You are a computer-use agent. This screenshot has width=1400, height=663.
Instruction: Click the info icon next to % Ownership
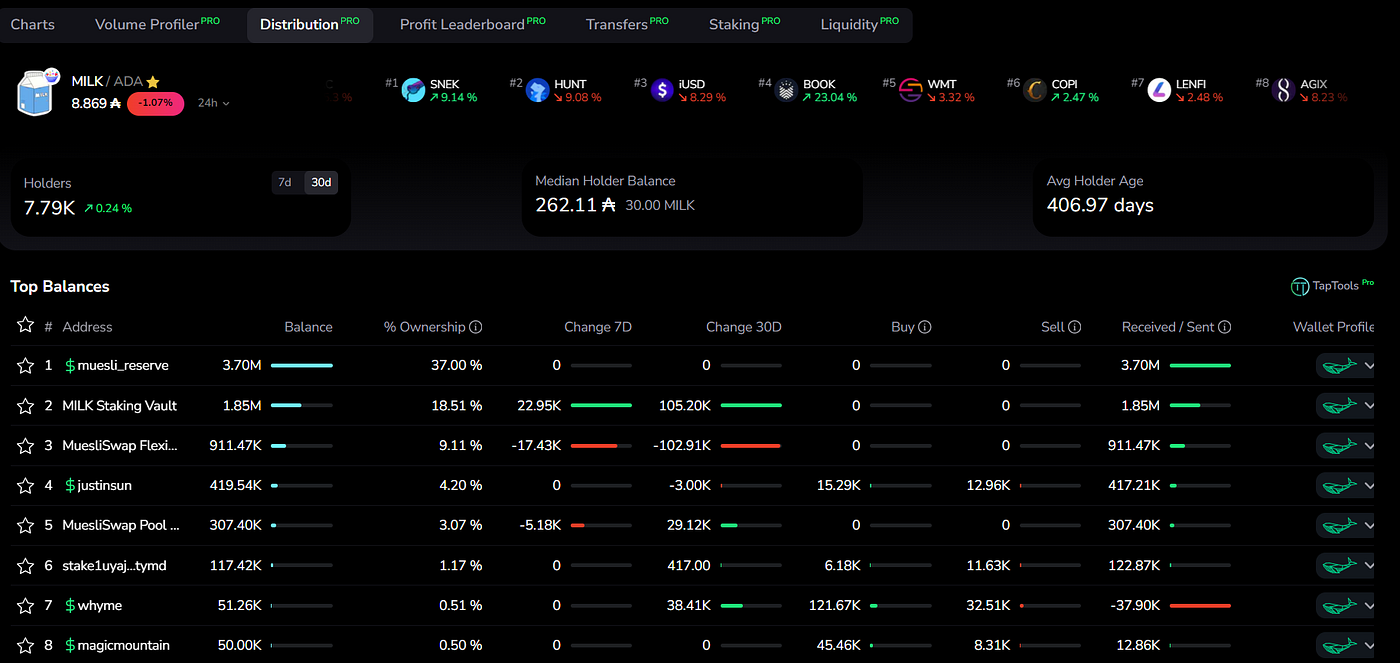coord(476,327)
